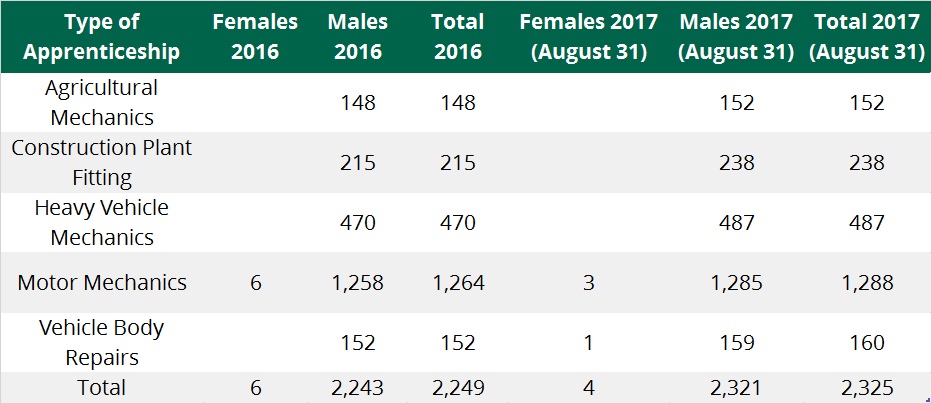The height and width of the screenshot is (403, 931).
Task: Select the Agricultural Mechanics row label
Action: (x=102, y=103)
